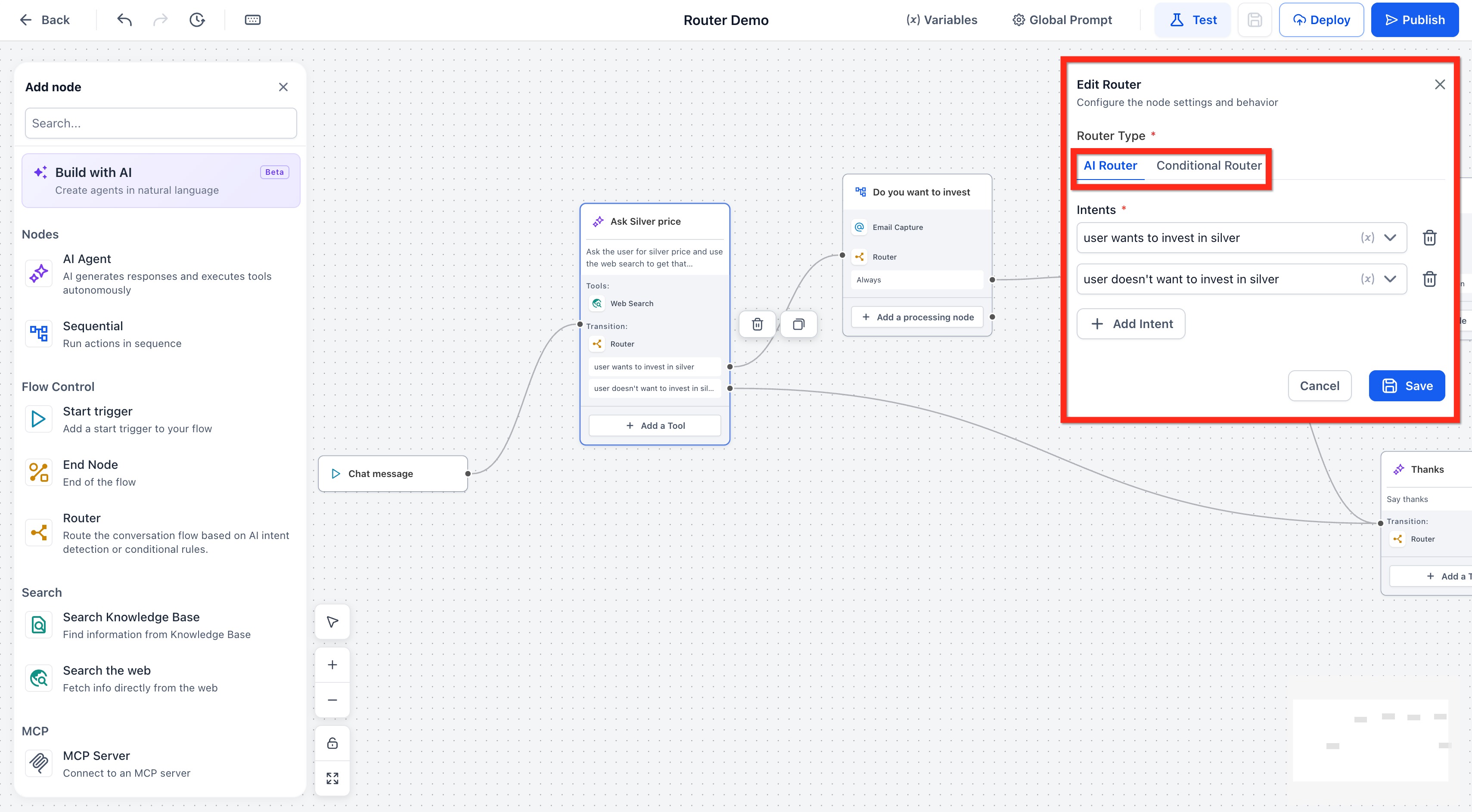The width and height of the screenshot is (1472, 812).
Task: Select the AI Router tab
Action: tap(1110, 166)
